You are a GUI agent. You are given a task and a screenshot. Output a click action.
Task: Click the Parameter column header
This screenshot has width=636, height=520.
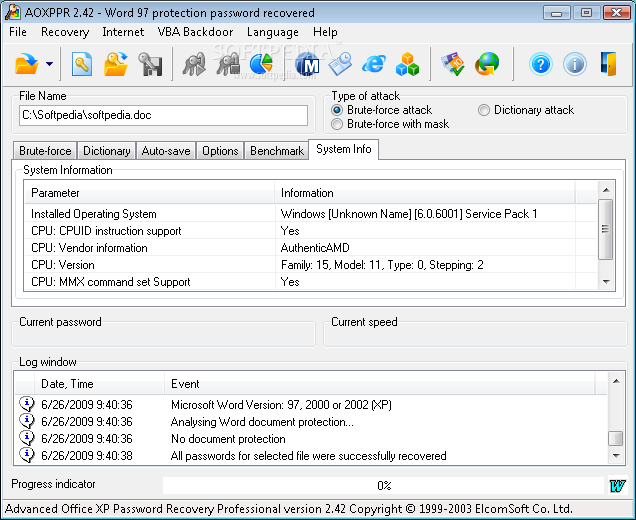[x=150, y=193]
